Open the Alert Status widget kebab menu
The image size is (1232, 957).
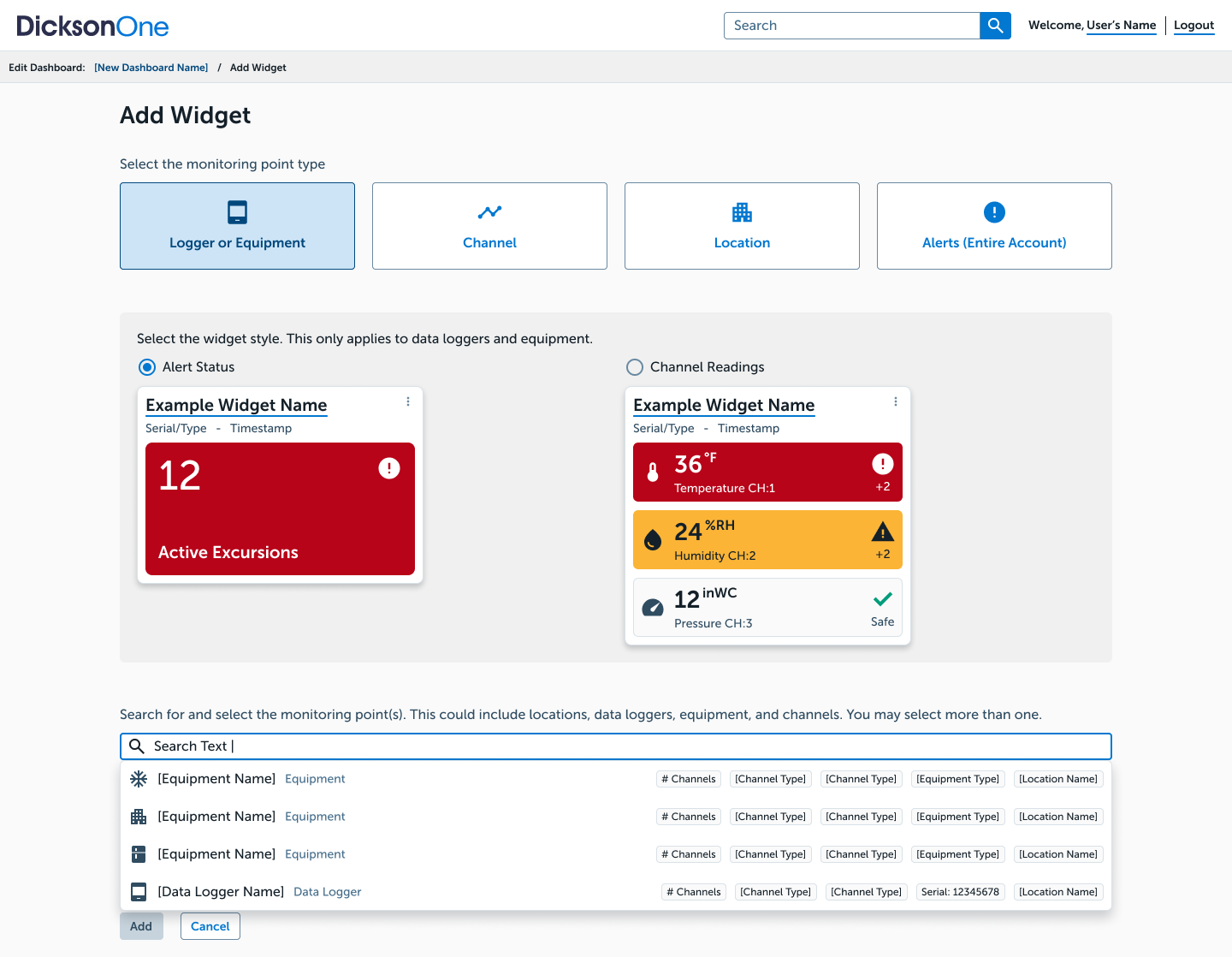click(408, 401)
